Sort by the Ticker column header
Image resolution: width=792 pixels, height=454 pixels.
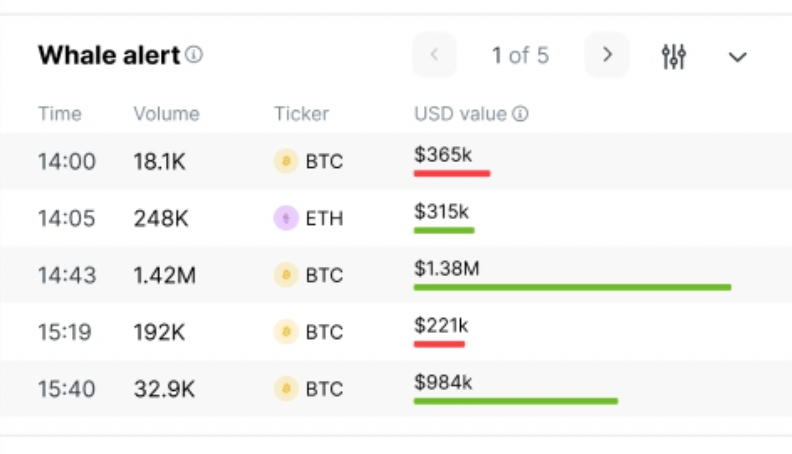coord(301,114)
